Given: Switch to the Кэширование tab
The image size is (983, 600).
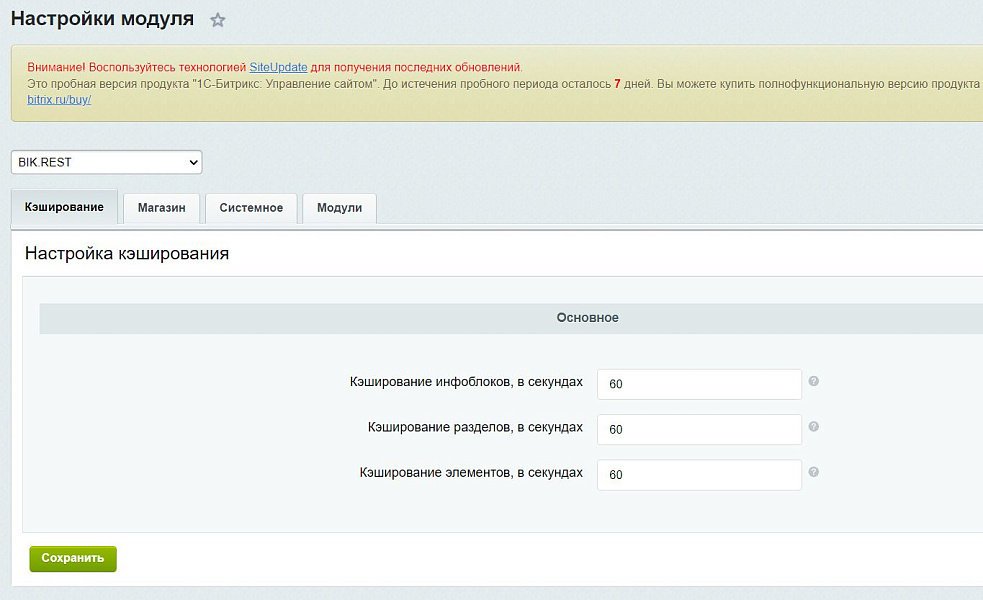Looking at the screenshot, I should coord(64,207).
